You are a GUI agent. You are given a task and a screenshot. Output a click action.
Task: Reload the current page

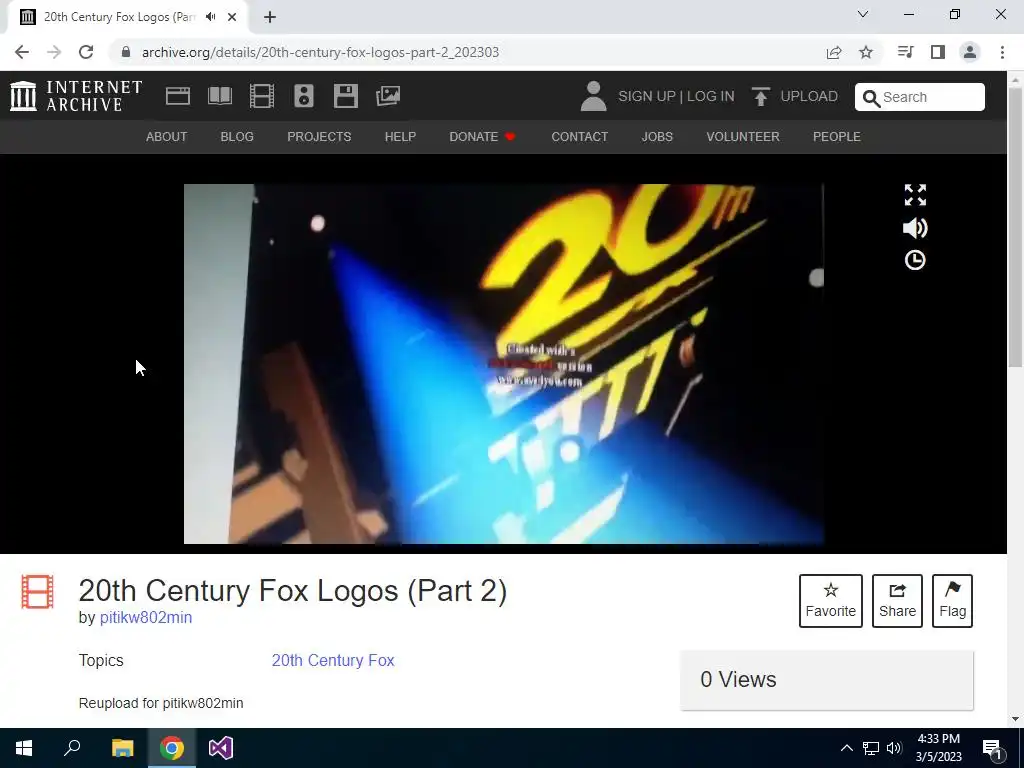(x=86, y=52)
